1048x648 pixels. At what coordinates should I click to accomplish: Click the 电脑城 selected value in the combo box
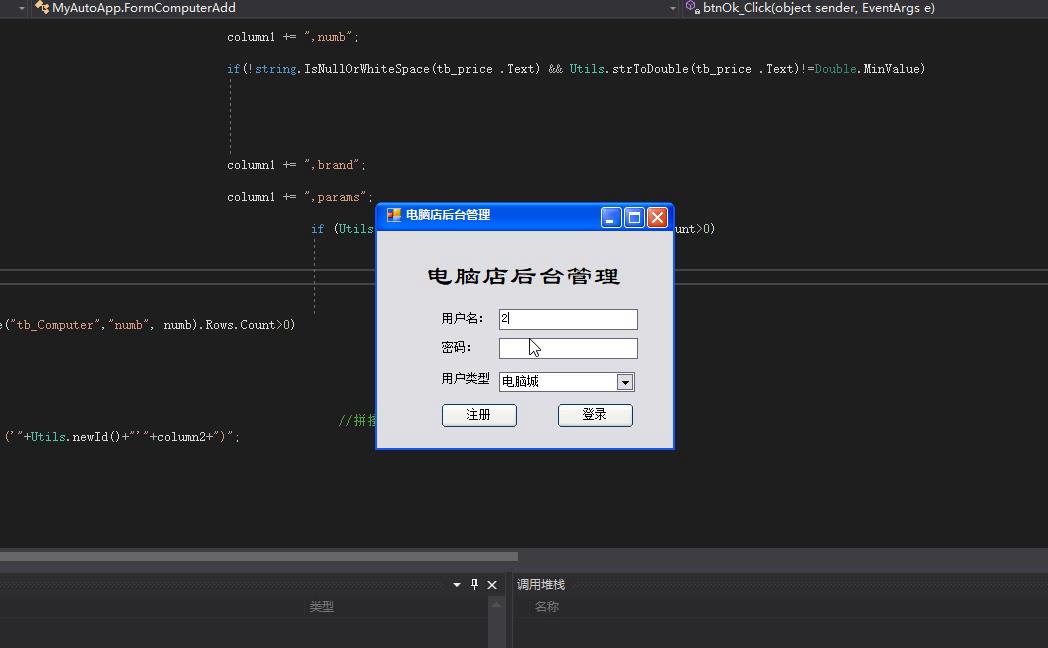[521, 381]
